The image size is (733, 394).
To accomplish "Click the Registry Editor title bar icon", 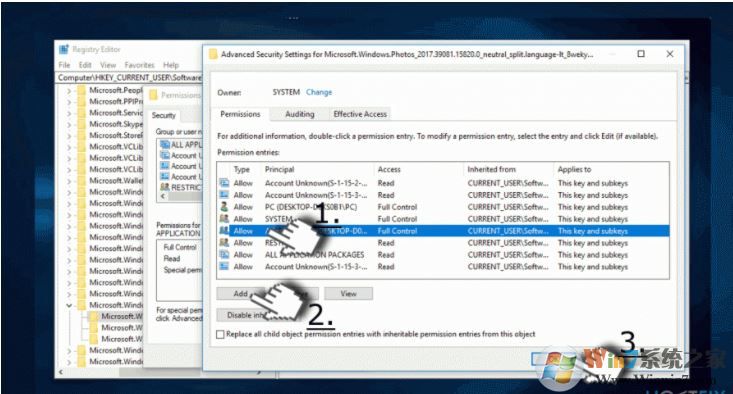I will tap(64, 49).
